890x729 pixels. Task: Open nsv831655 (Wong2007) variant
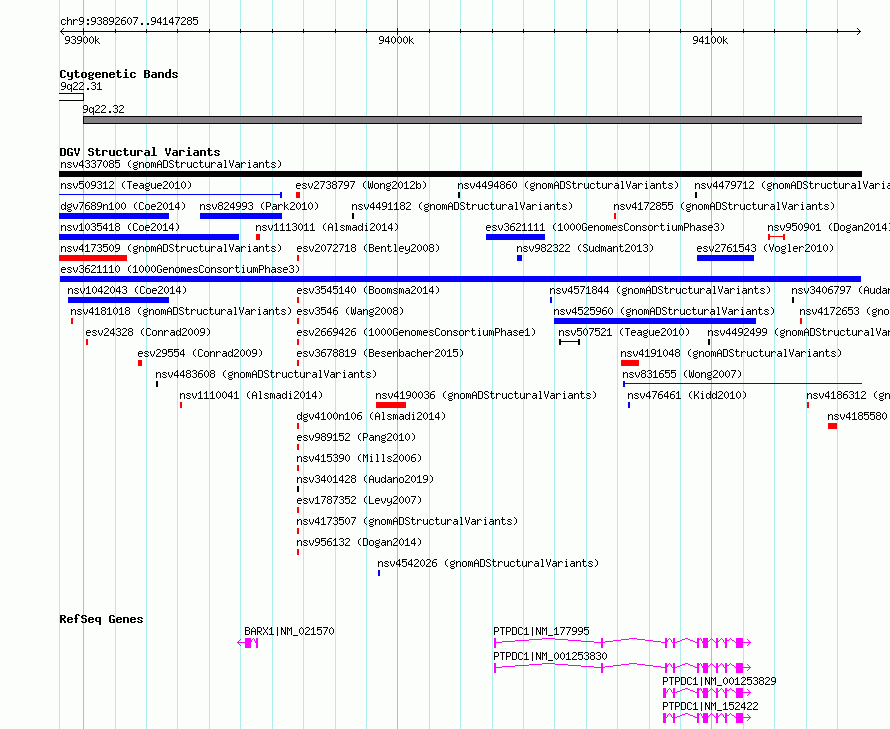pos(682,375)
